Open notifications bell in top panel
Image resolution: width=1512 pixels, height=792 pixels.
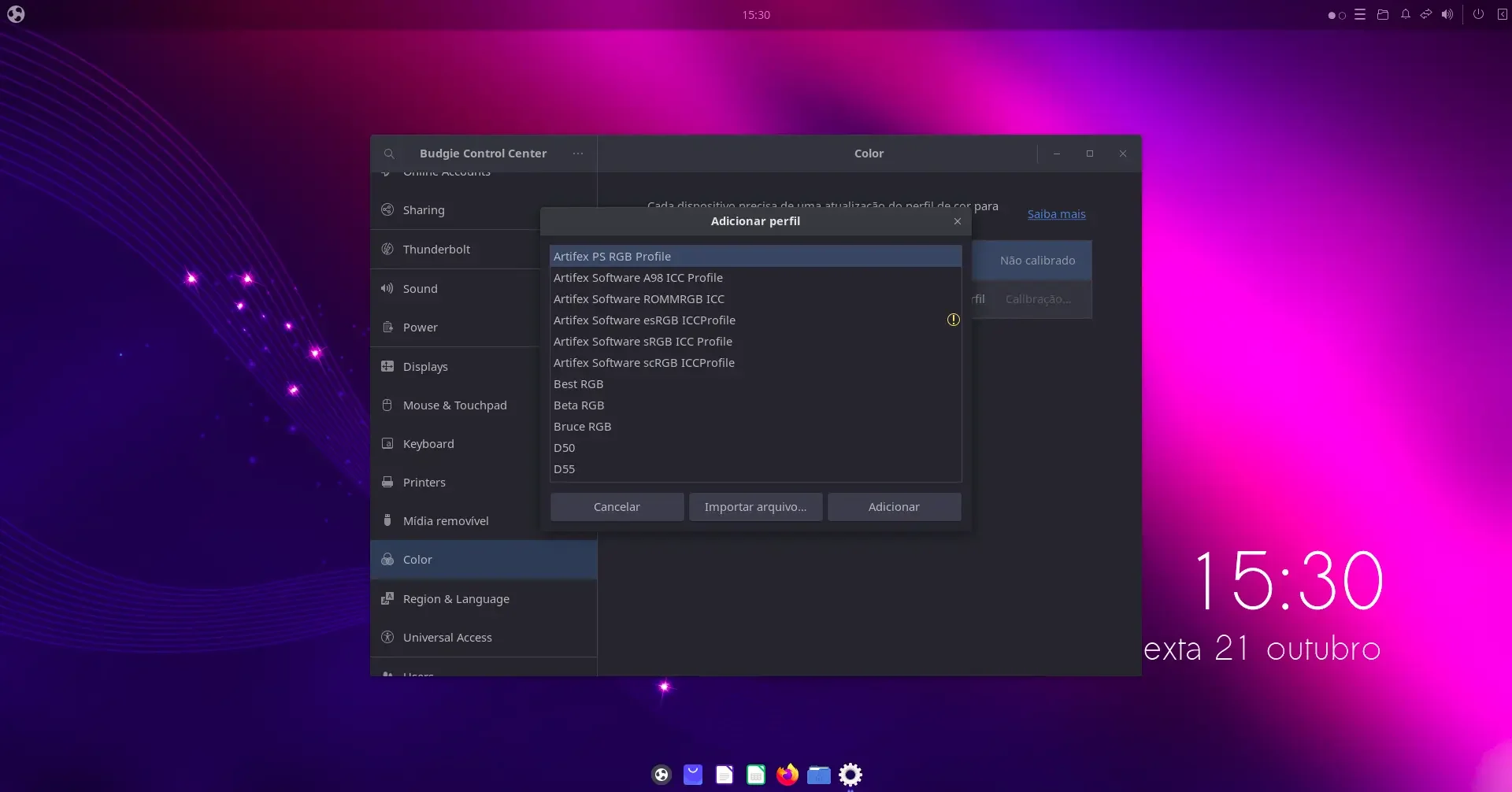tap(1405, 14)
